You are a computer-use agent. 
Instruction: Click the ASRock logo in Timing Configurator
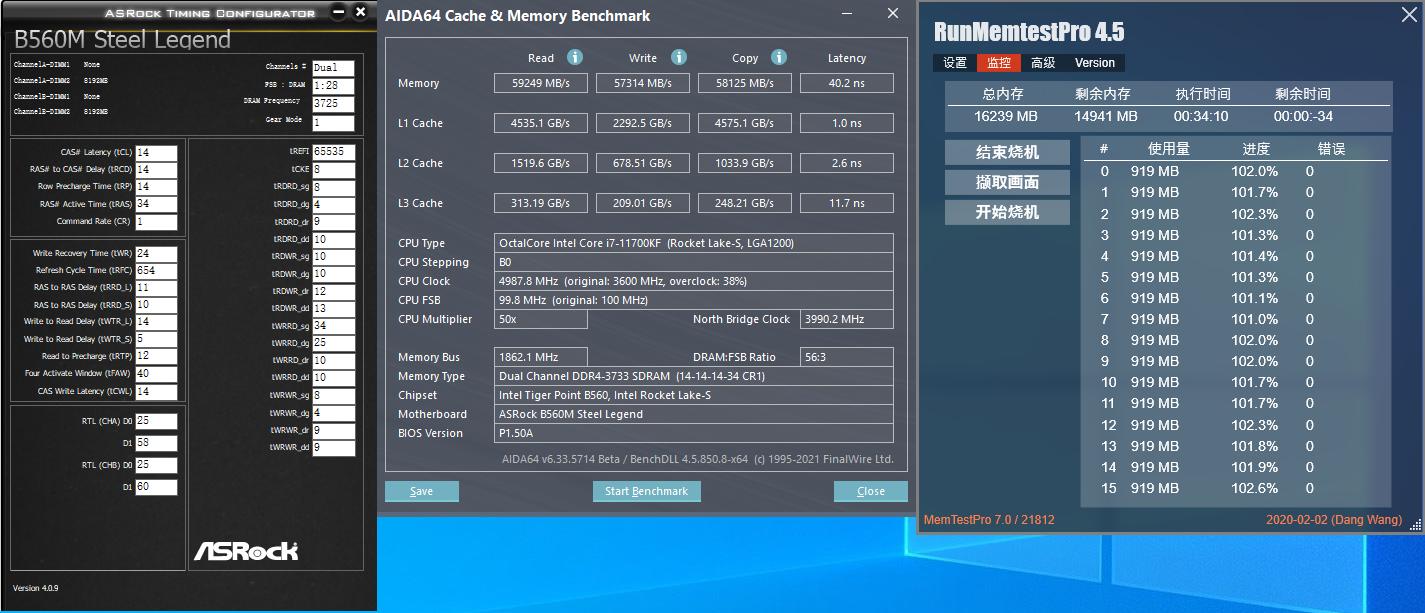[x=245, y=550]
